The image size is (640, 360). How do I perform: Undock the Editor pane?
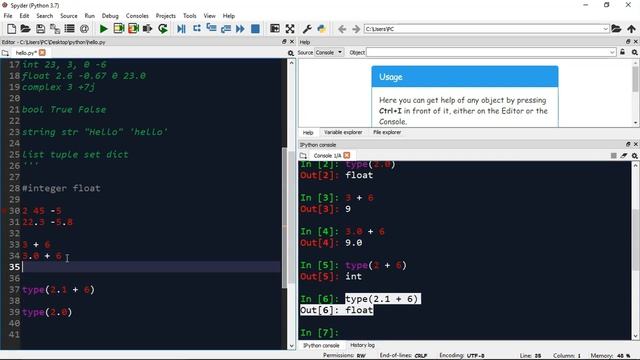tap(284, 42)
